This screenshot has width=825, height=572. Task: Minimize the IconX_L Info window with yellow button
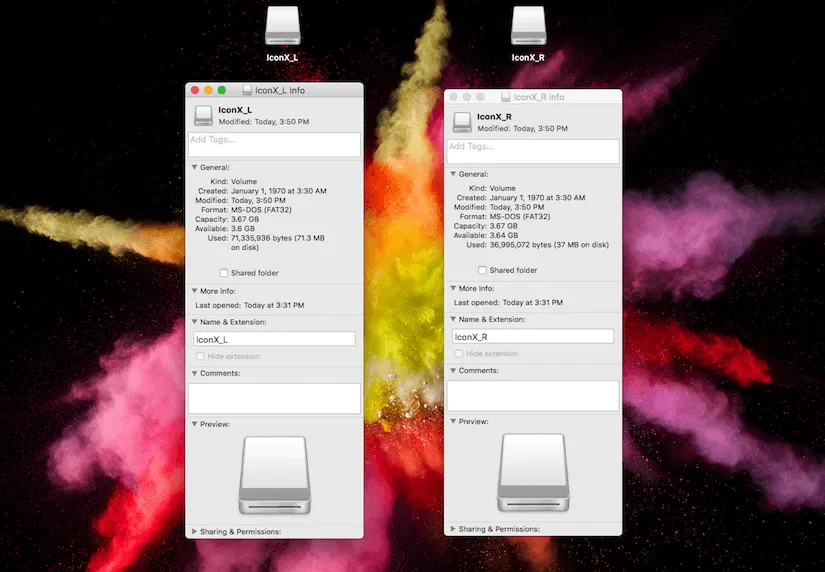point(208,91)
